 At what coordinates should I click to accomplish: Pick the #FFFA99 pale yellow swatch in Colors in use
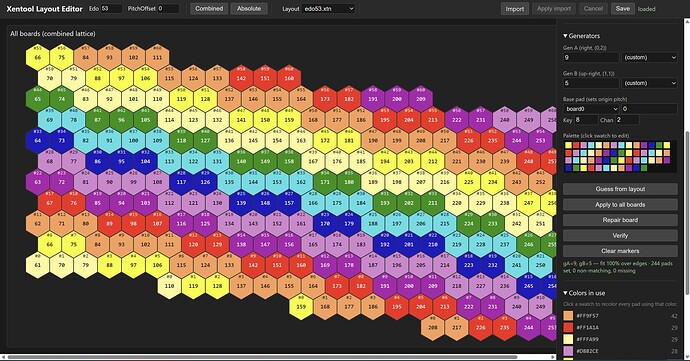[569, 339]
